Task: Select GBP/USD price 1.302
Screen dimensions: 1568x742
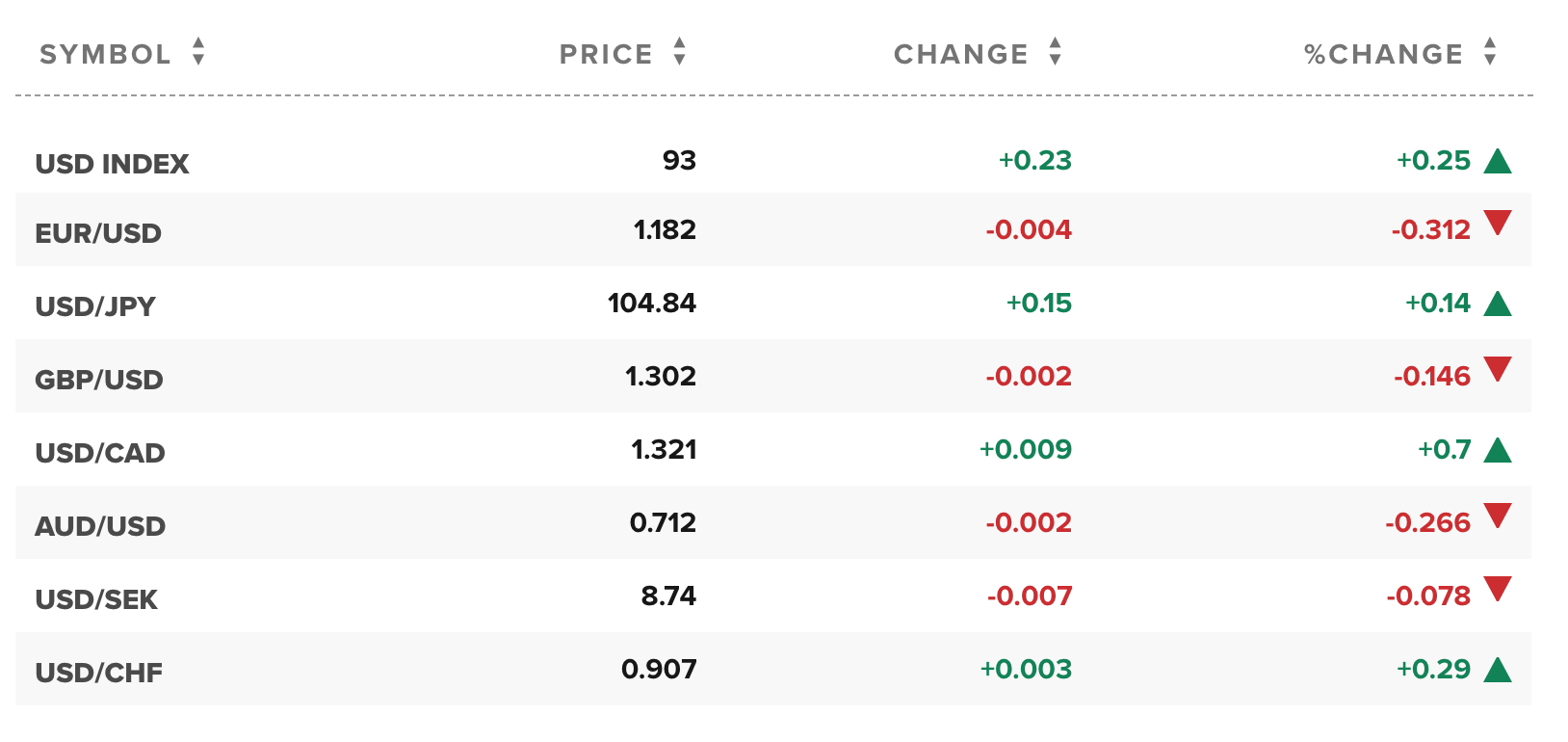Action: (x=661, y=376)
